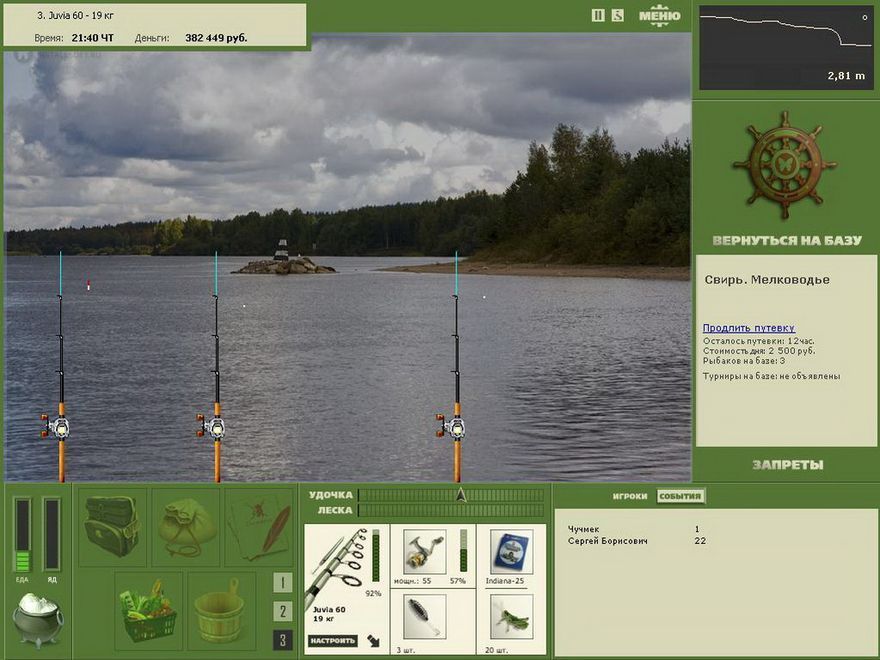Expand tackle panel with diagonal arrow
Viewport: 880px width, 660px height.
click(375, 640)
